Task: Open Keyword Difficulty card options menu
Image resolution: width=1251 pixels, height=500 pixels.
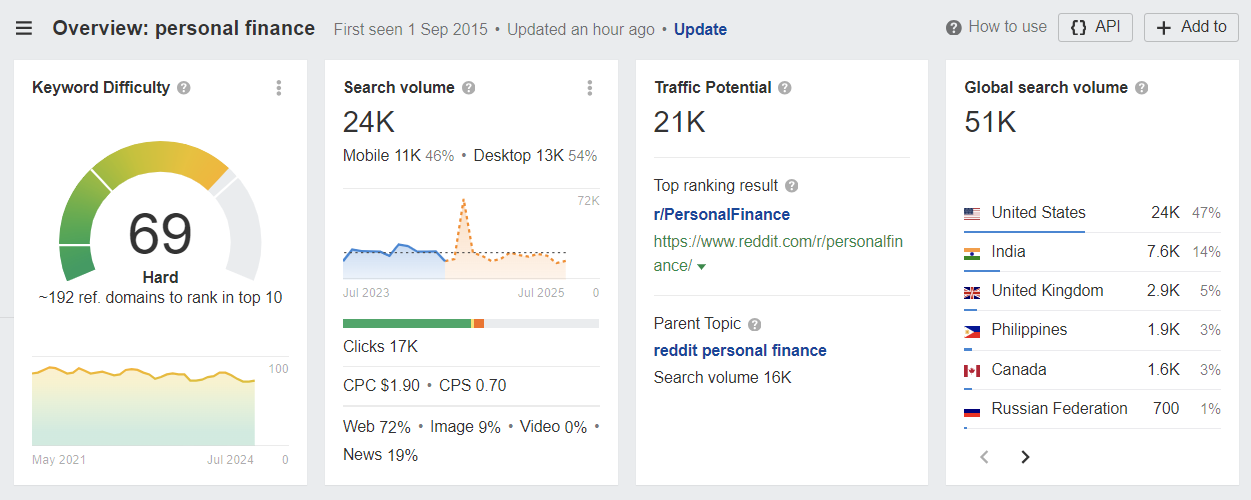Action: 279,88
